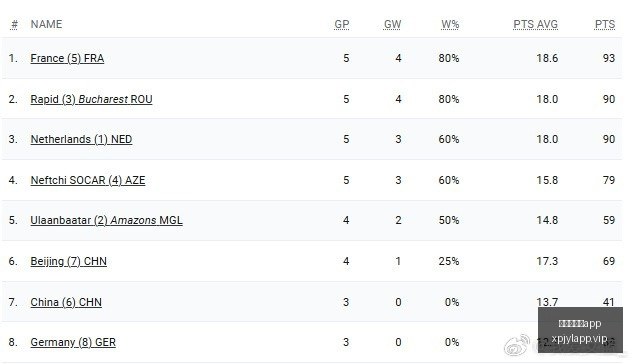The height and width of the screenshot is (364, 634).
Task: Open Germany (8) GER team page
Action: coord(73,342)
